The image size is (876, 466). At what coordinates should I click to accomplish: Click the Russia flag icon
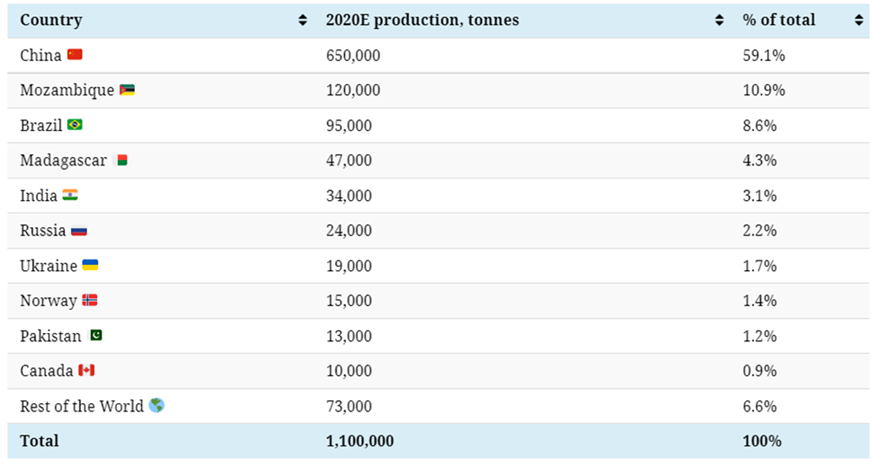click(79, 231)
